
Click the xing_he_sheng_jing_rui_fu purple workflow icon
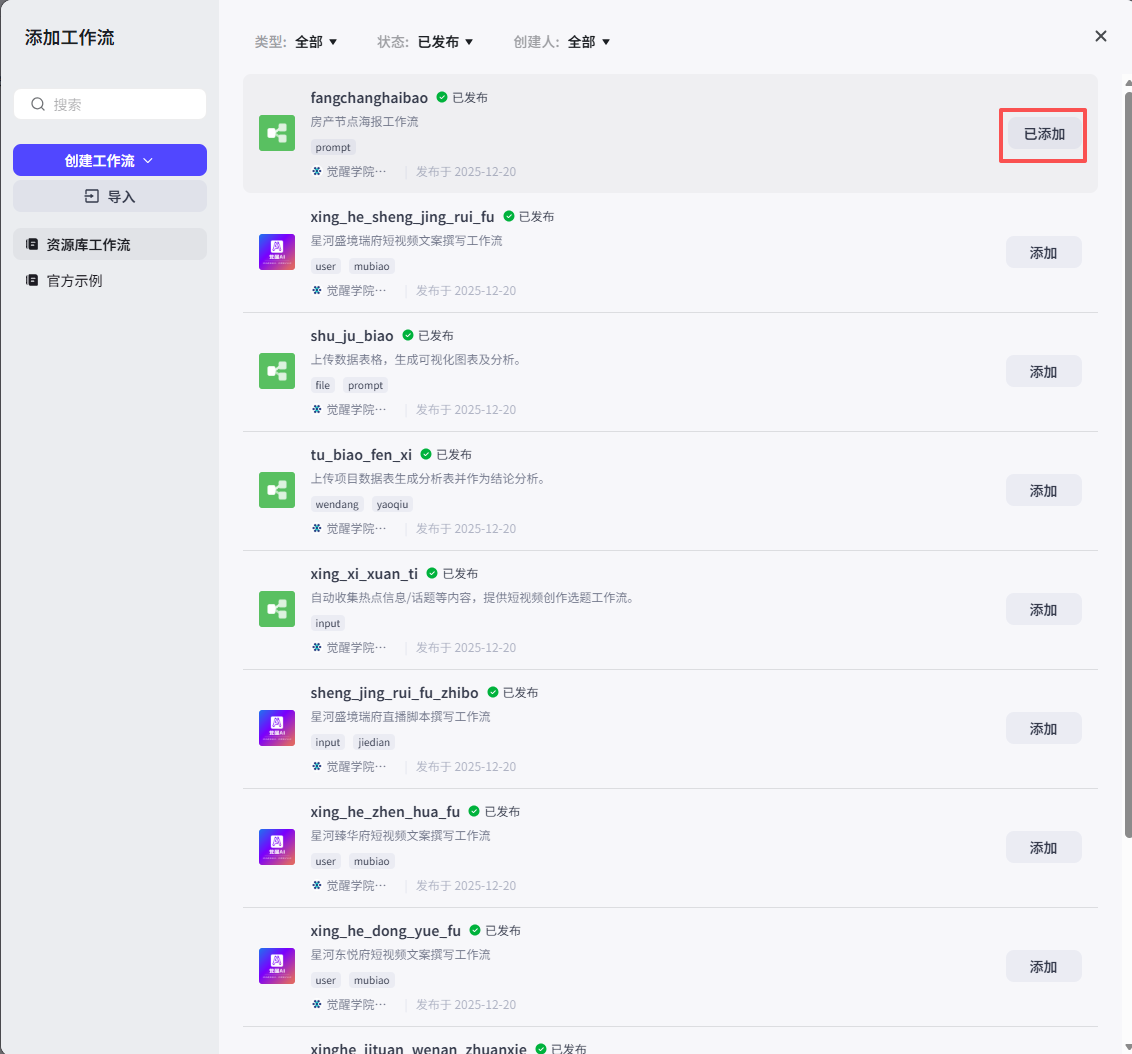coord(277,252)
